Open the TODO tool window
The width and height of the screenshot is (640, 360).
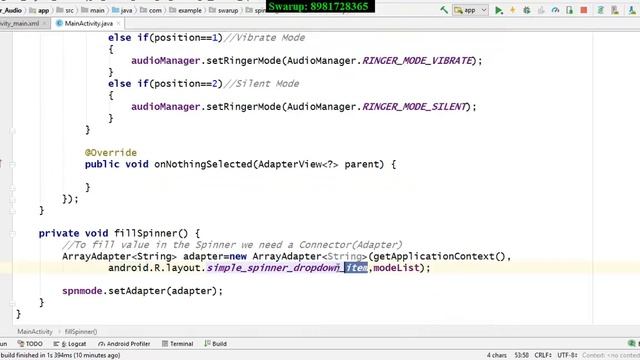pyautogui.click(x=30, y=344)
